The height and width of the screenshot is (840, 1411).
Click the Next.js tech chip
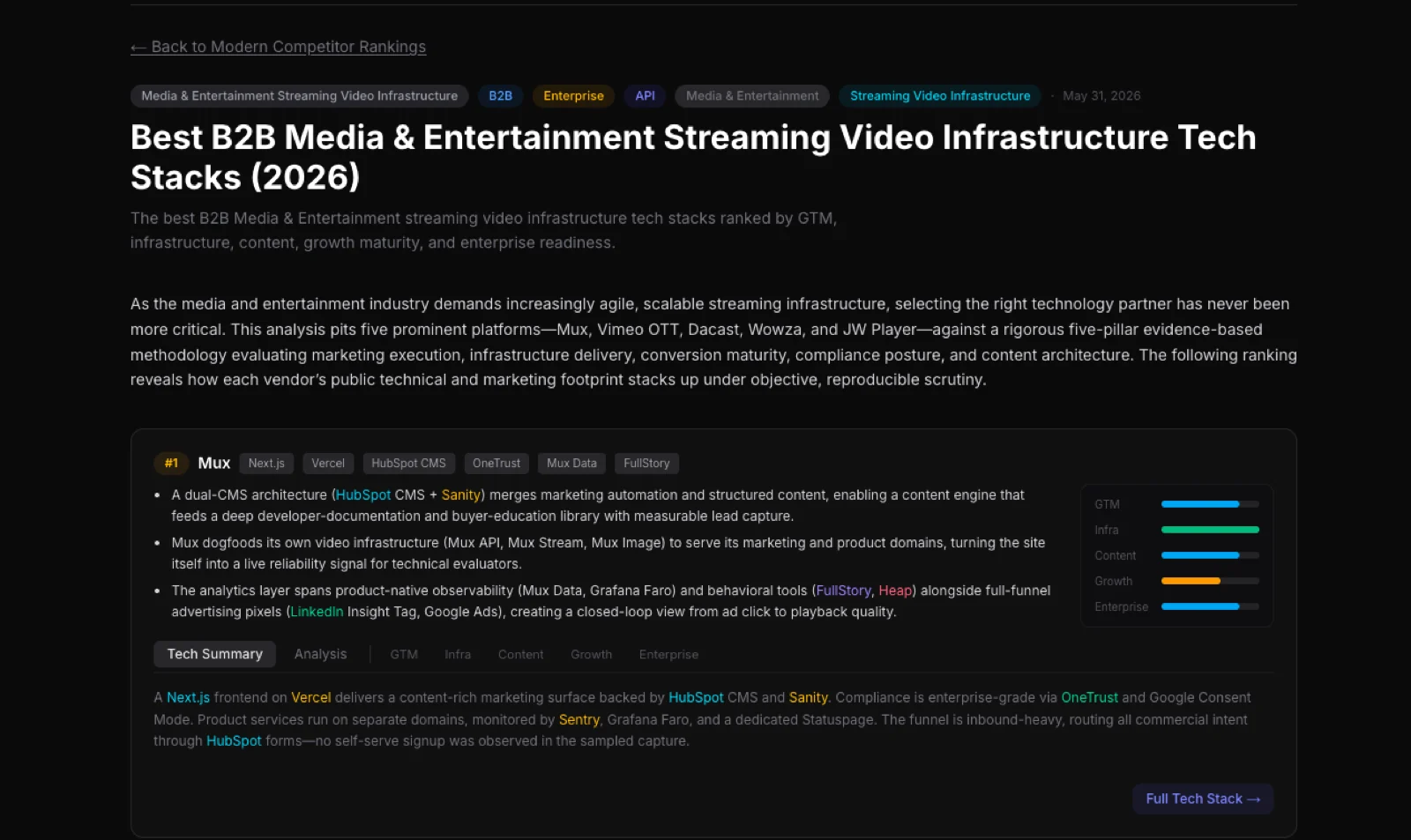pyautogui.click(x=266, y=464)
